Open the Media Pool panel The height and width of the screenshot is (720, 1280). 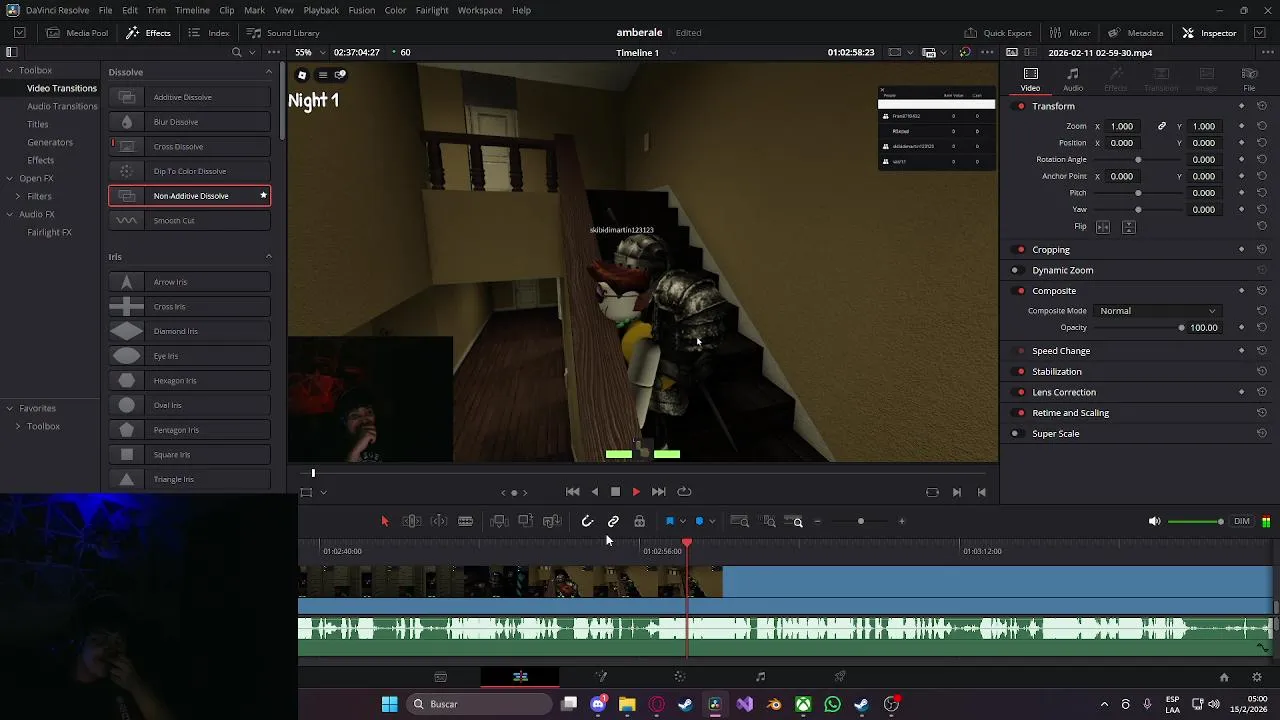tap(77, 33)
